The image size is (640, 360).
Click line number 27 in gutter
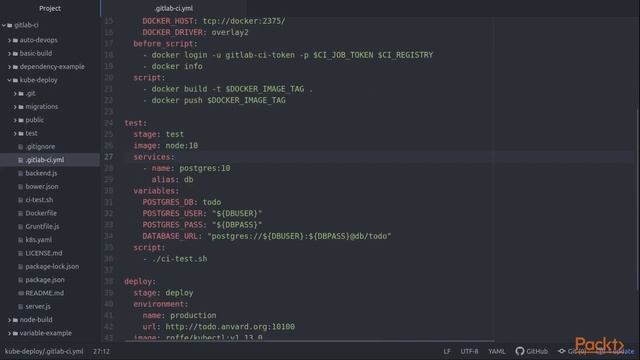click(x=109, y=157)
